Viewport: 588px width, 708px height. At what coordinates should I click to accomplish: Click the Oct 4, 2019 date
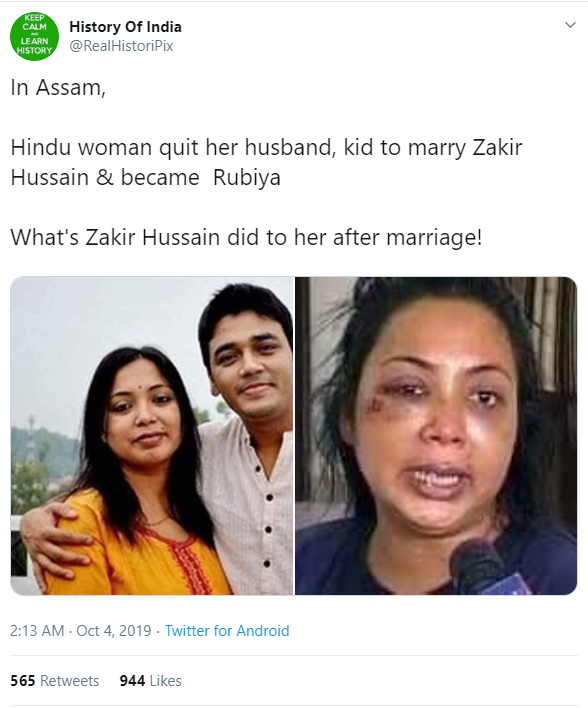coord(113,630)
